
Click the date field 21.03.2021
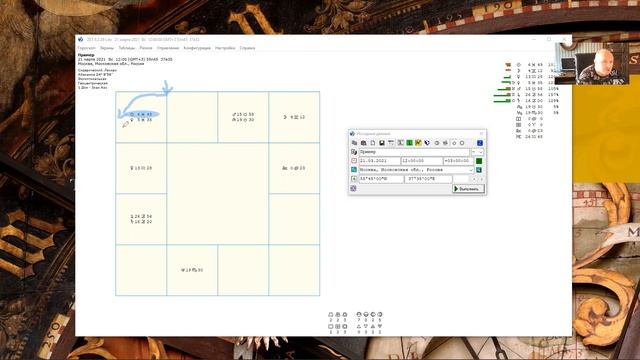tap(379, 161)
